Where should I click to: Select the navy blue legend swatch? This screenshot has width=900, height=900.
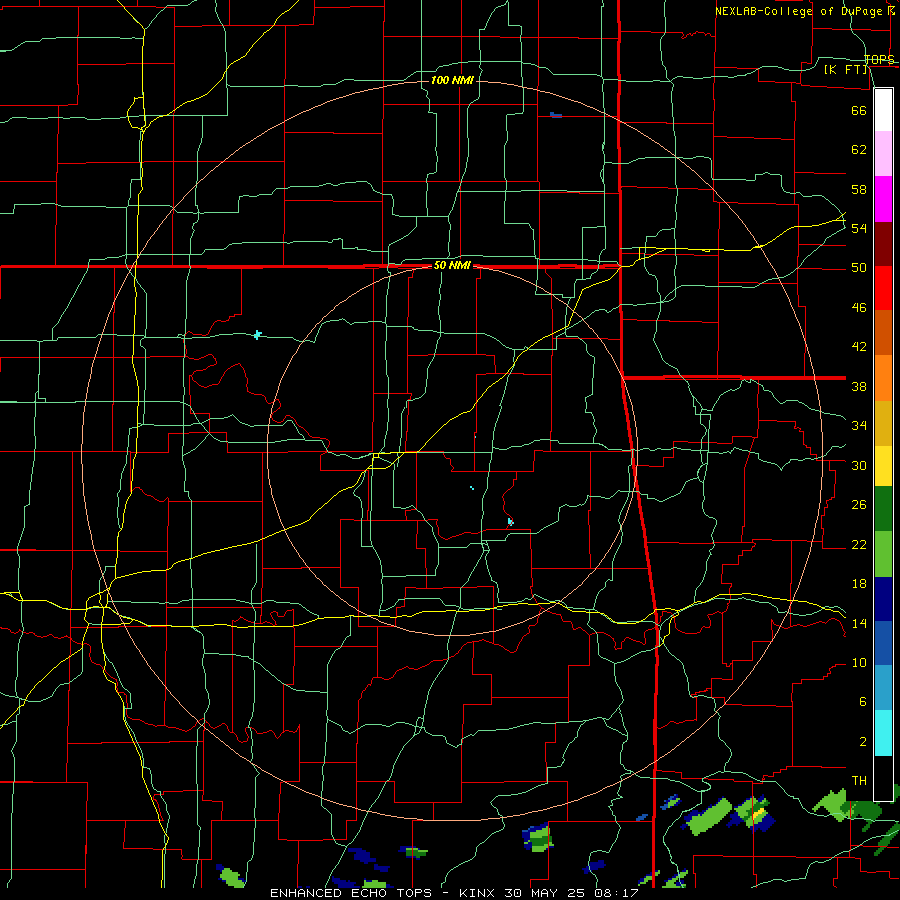(883, 599)
